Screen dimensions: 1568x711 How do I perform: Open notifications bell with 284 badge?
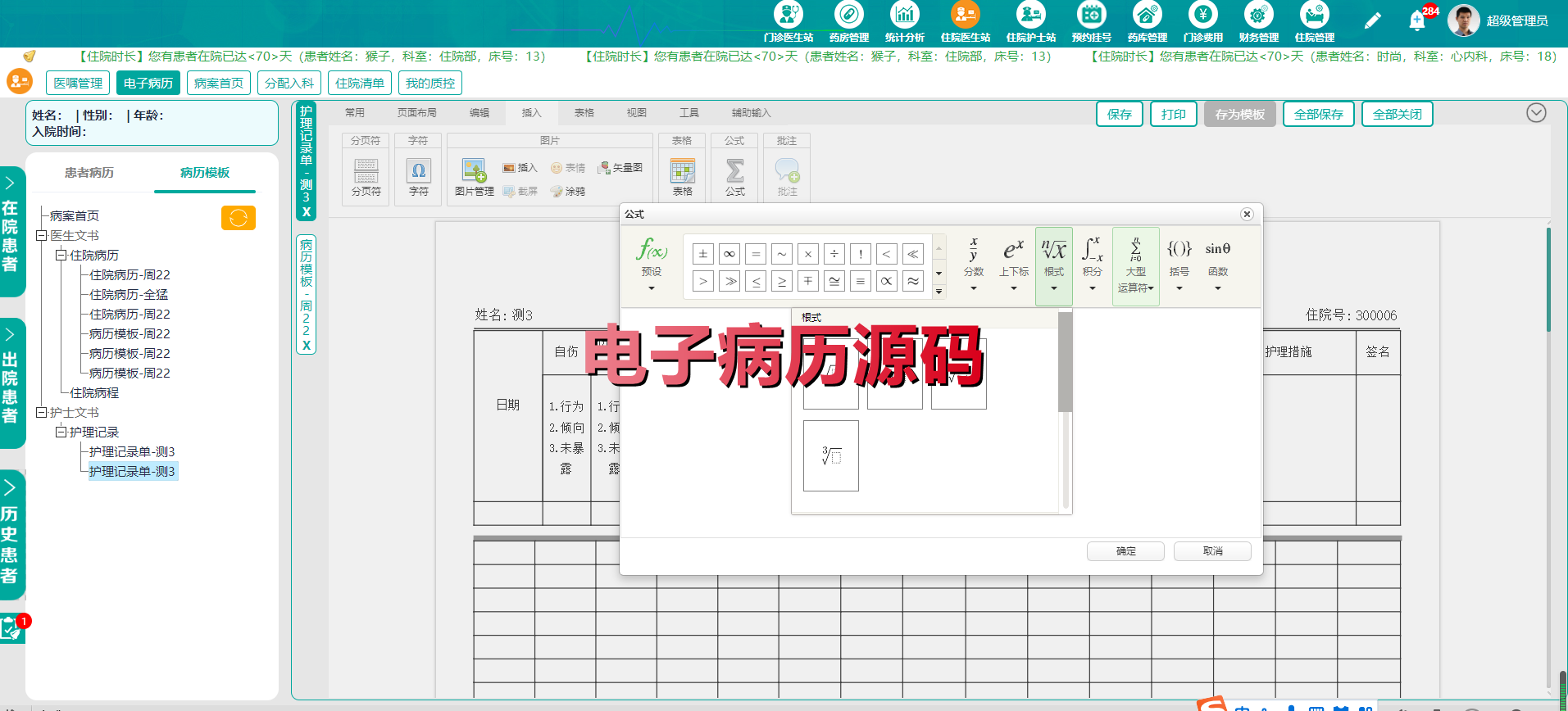coord(1417,20)
